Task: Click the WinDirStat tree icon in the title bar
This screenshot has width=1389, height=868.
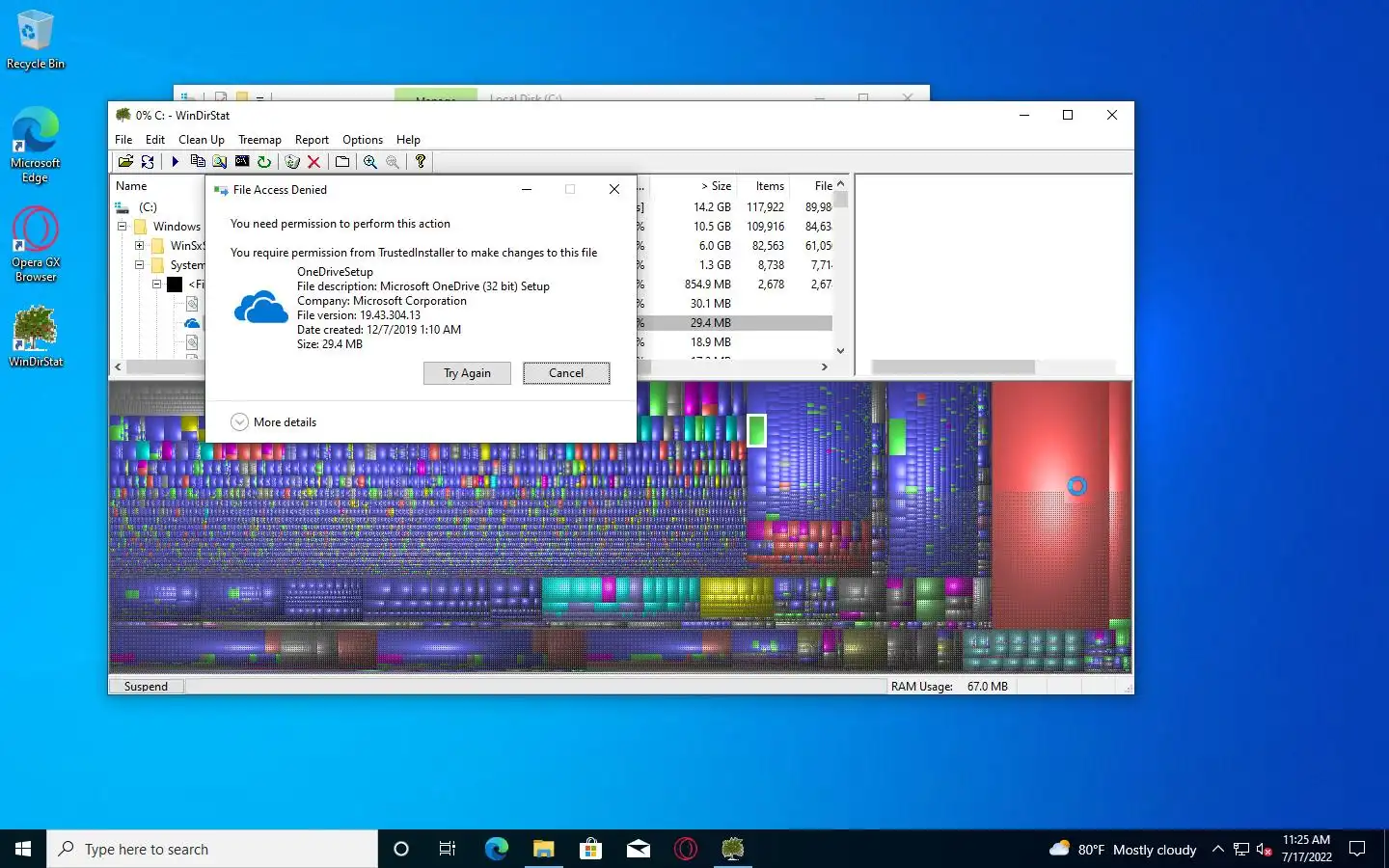Action: (123, 115)
